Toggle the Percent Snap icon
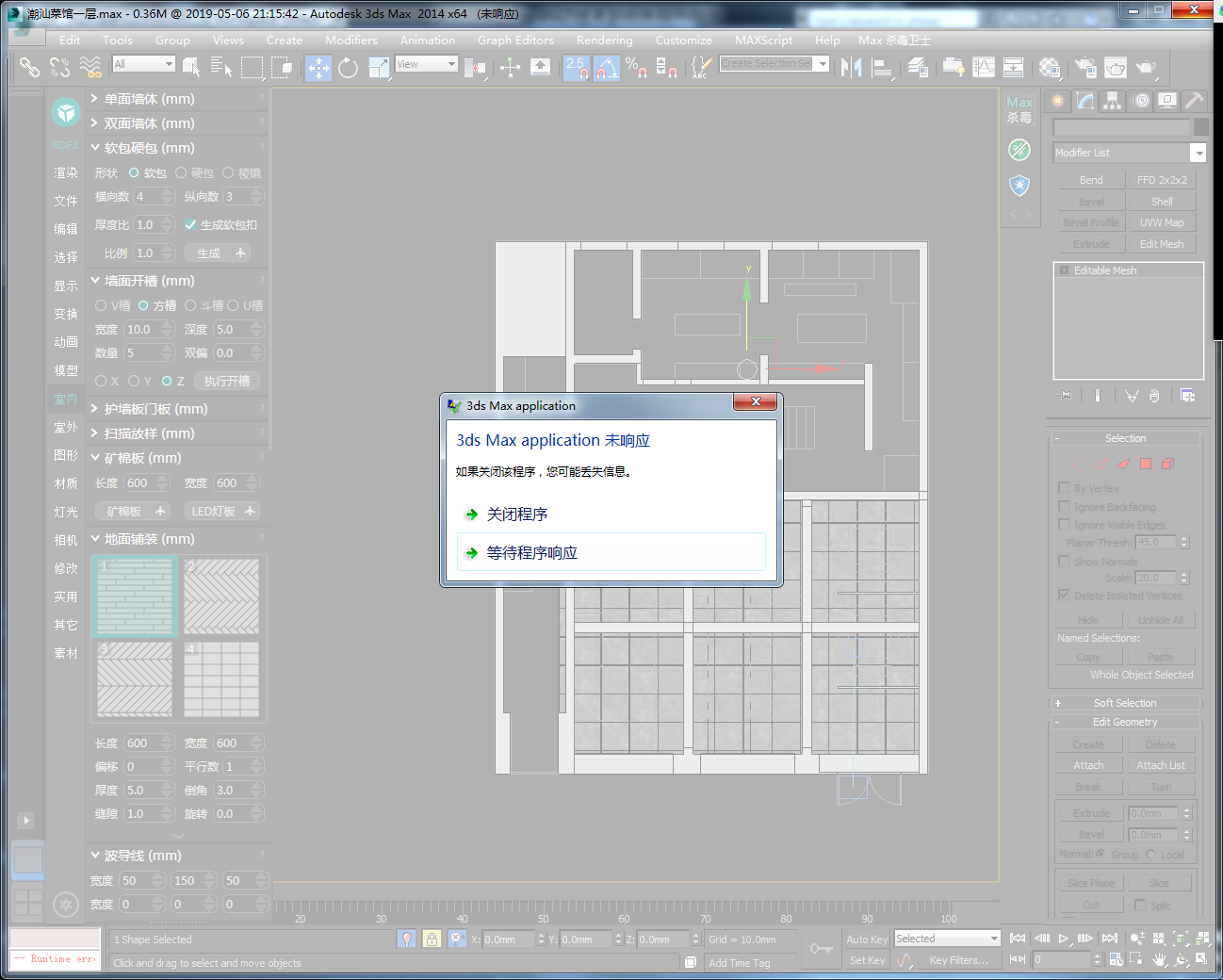 tap(637, 67)
